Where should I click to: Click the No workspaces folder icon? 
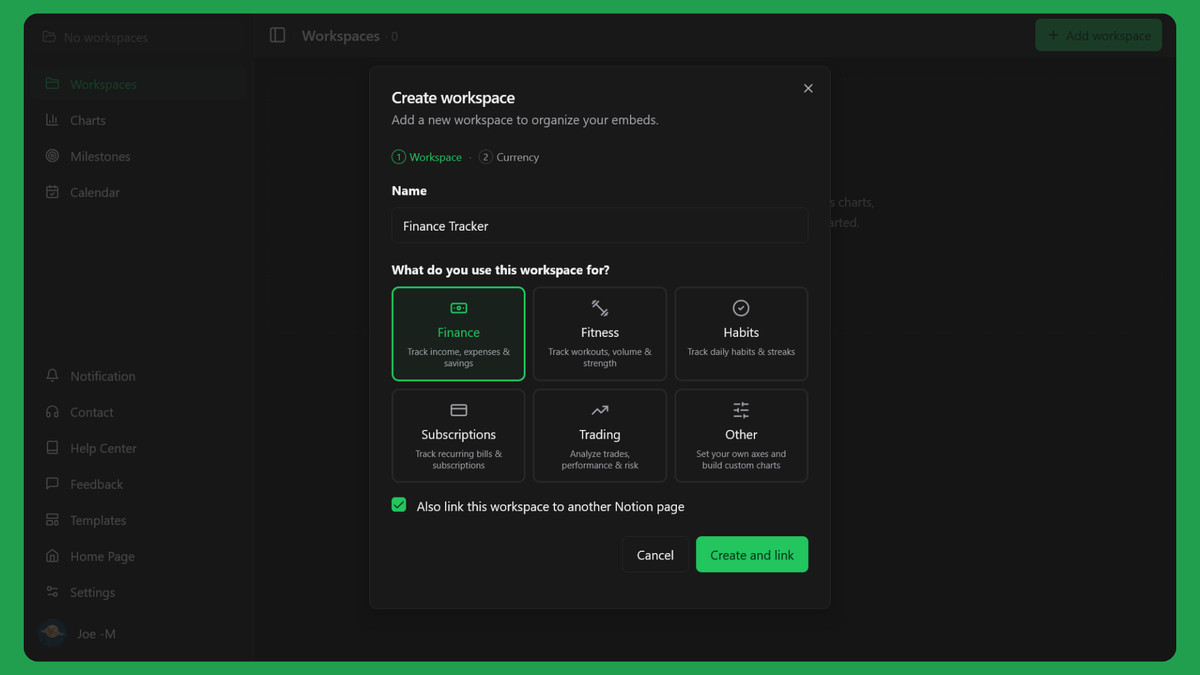49,37
